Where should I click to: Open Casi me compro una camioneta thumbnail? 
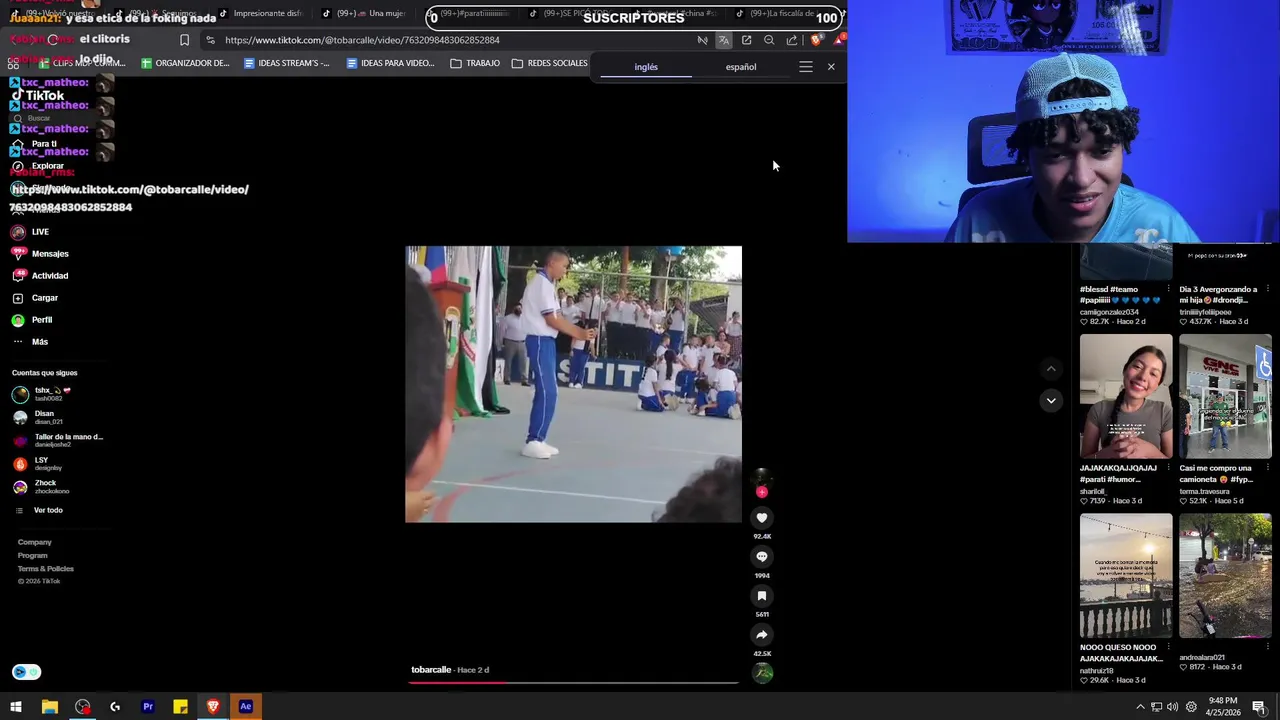click(1225, 396)
